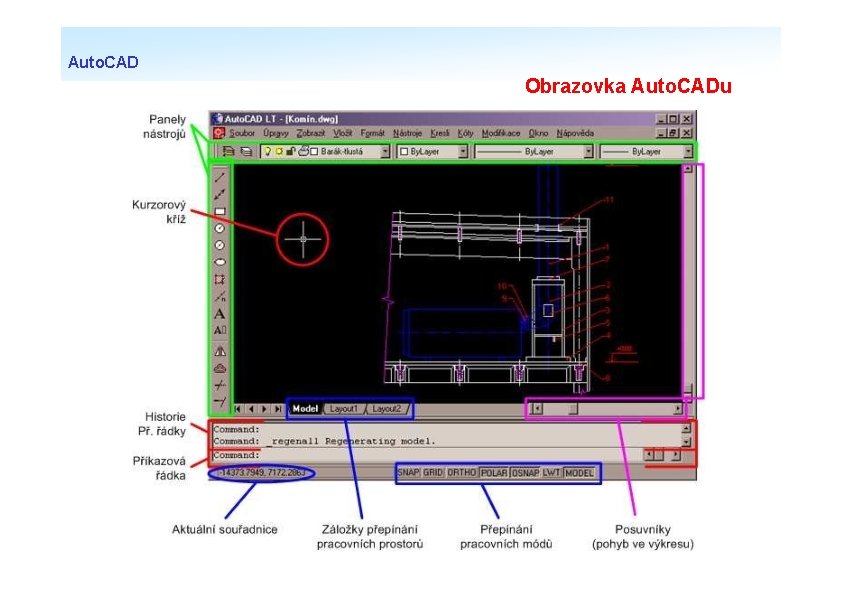Viewport: 842px width, 595px height.
Task: Open the Modifikace menu
Action: click(x=501, y=133)
